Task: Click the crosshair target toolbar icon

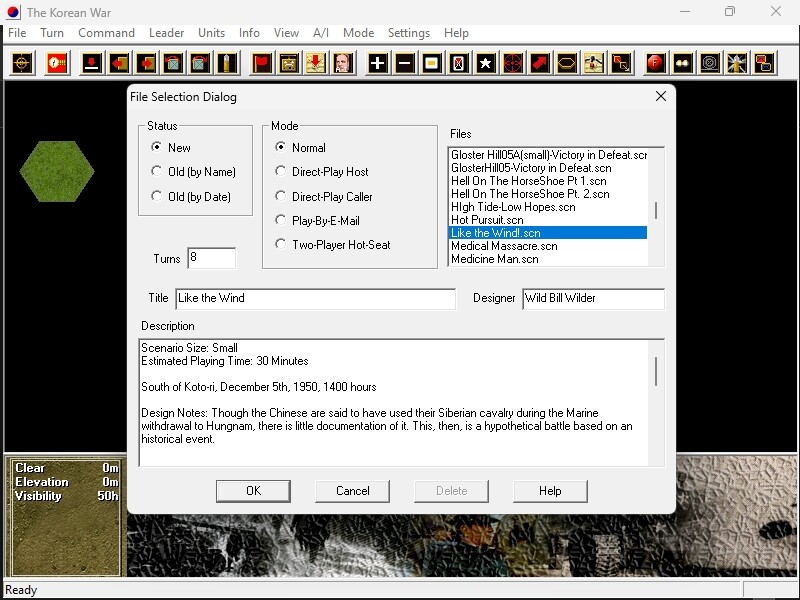Action: (22, 63)
